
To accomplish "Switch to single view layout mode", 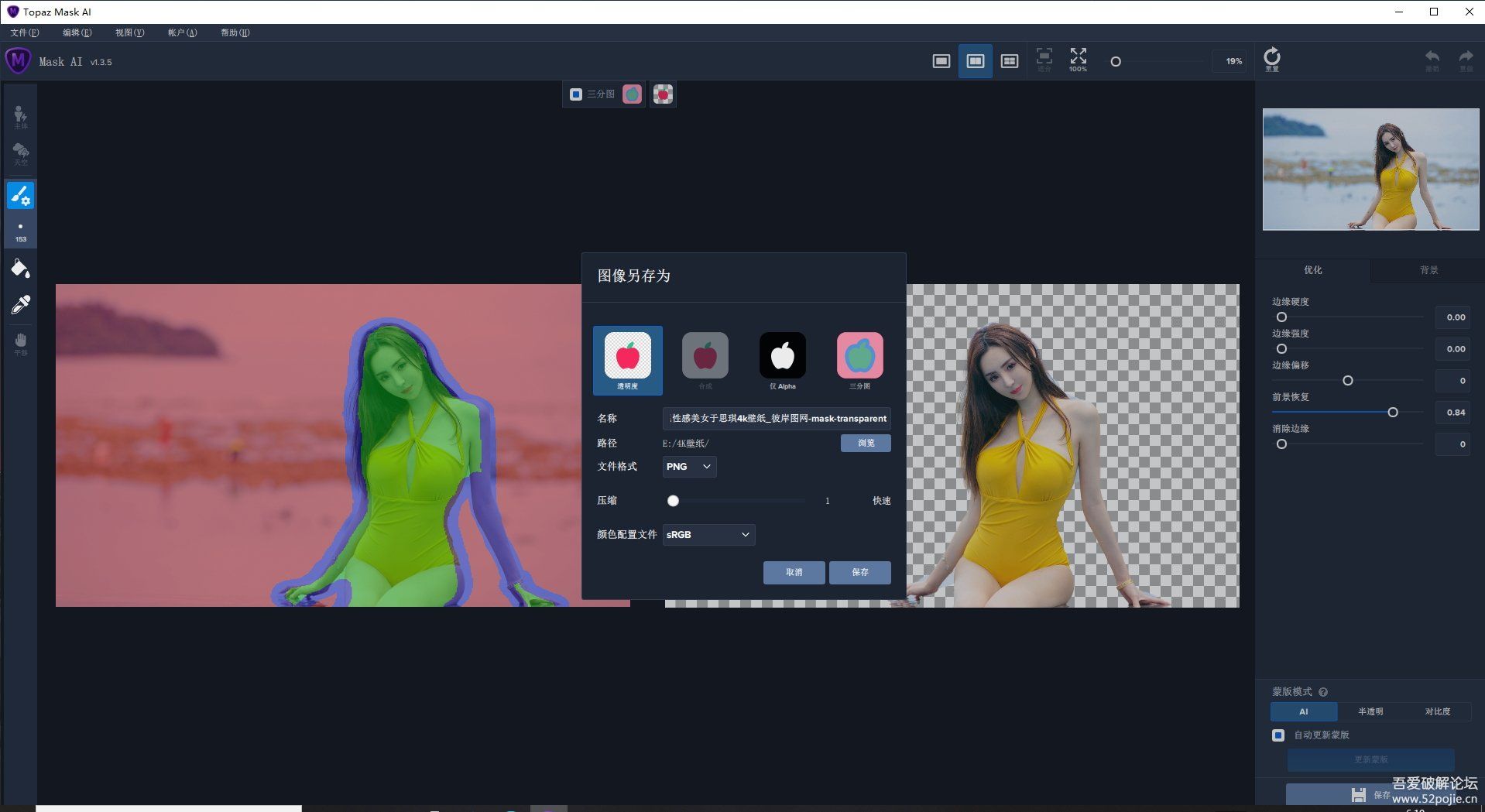I will [941, 60].
